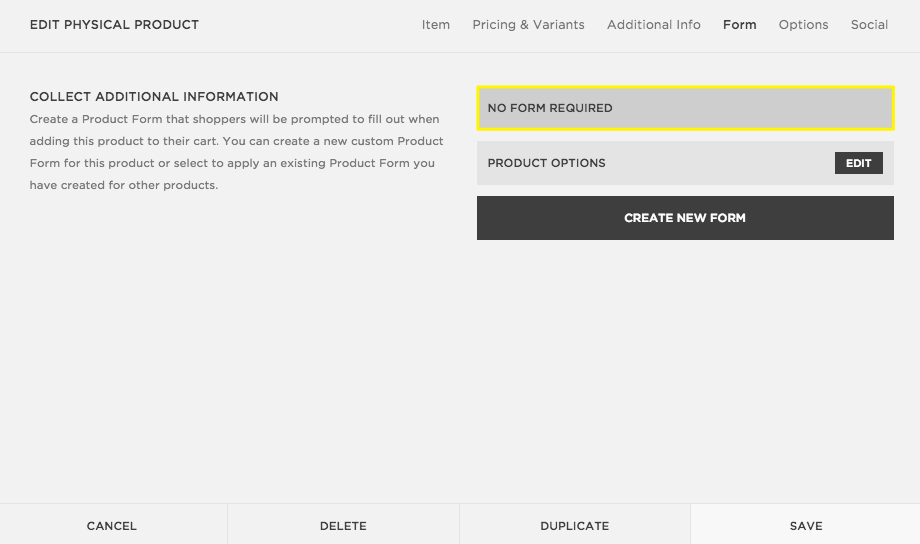The width and height of the screenshot is (920, 544).
Task: Go to the Additional Info tab
Action: [653, 25]
